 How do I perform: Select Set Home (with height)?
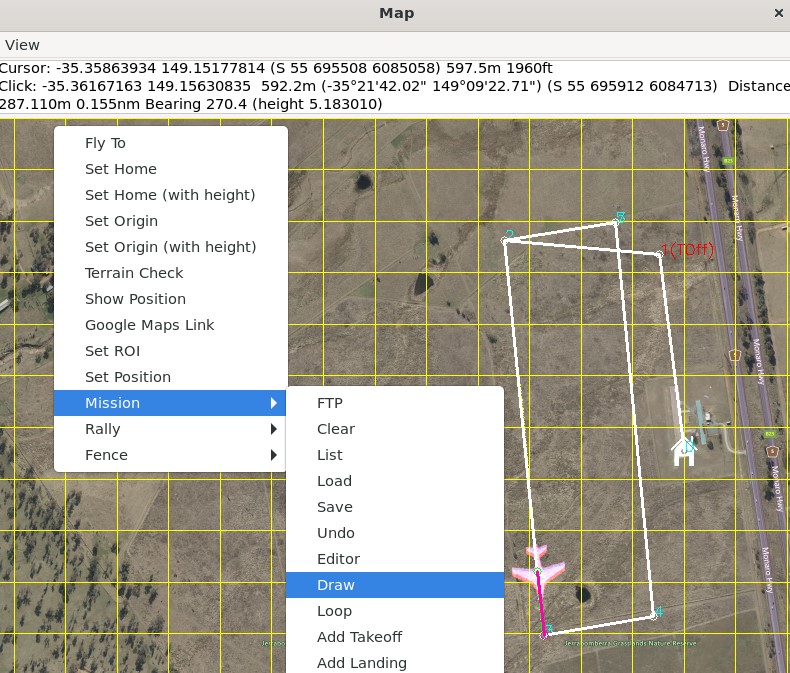point(170,195)
